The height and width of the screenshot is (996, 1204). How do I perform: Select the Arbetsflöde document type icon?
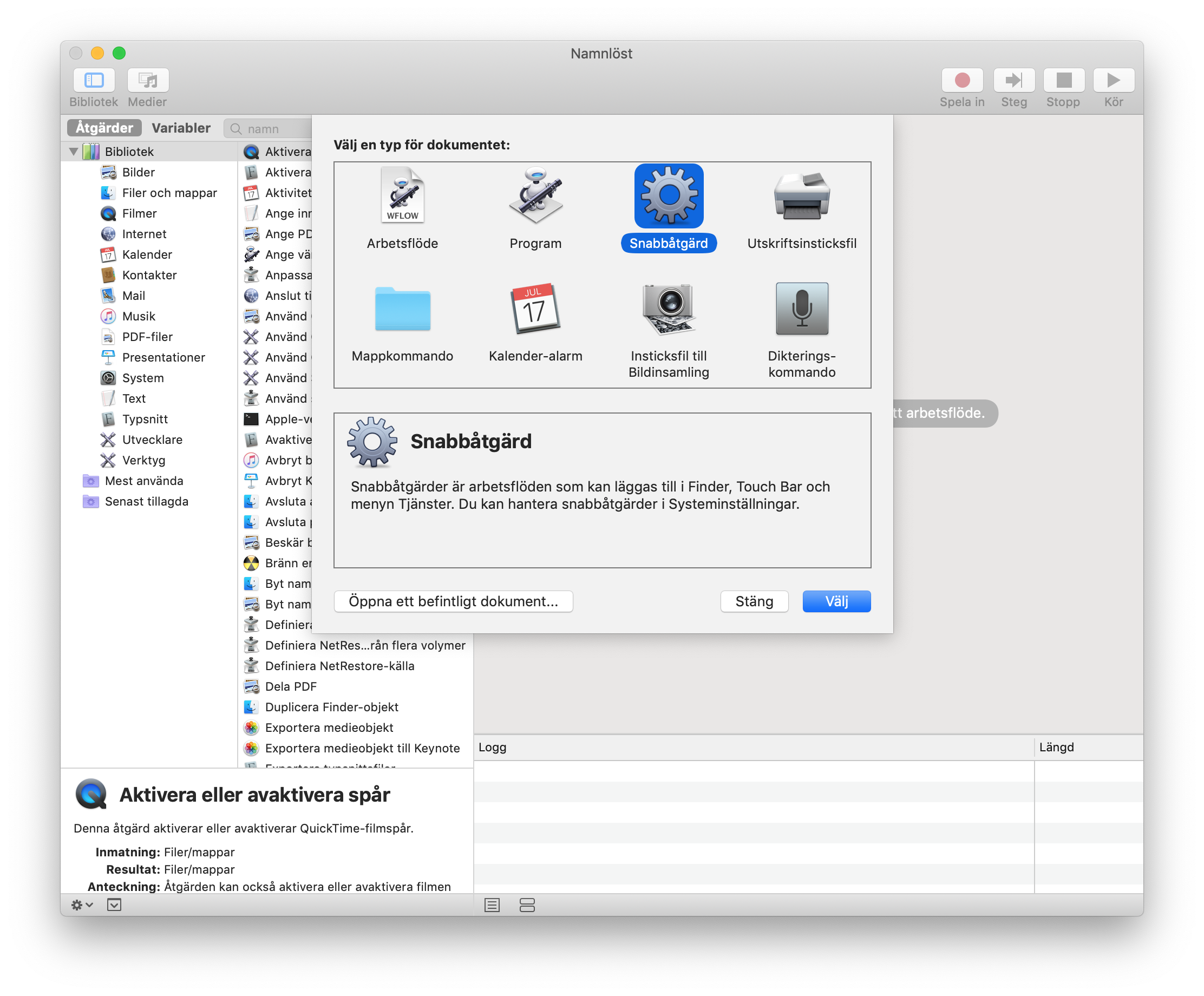point(402,195)
